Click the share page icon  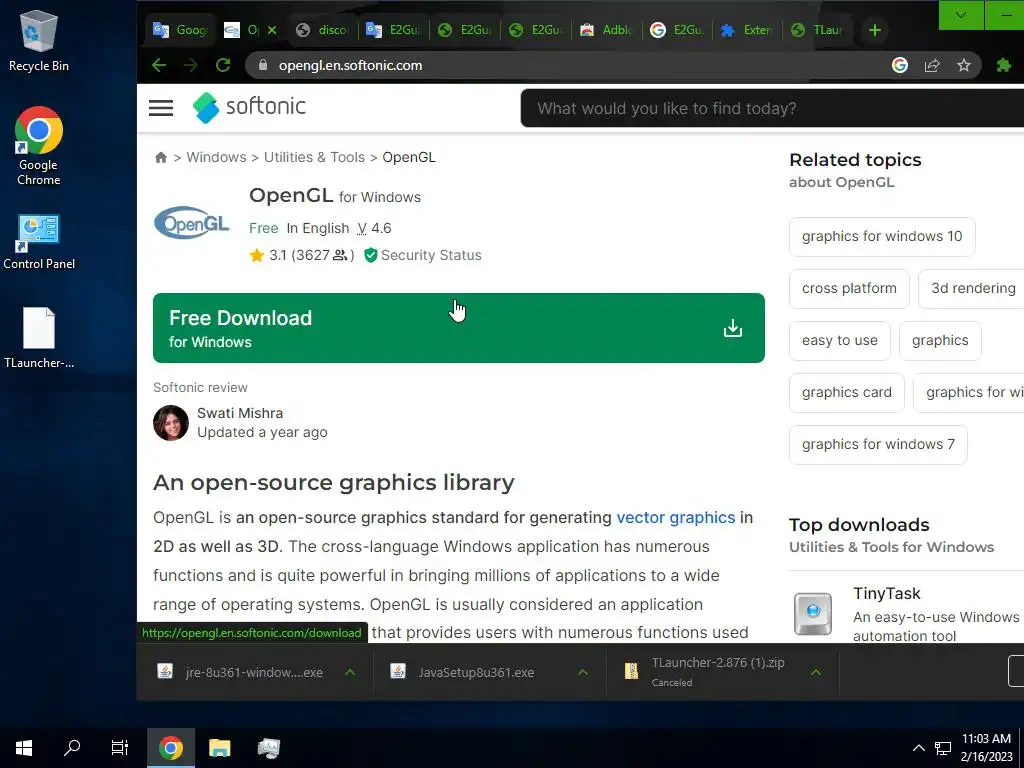point(932,65)
